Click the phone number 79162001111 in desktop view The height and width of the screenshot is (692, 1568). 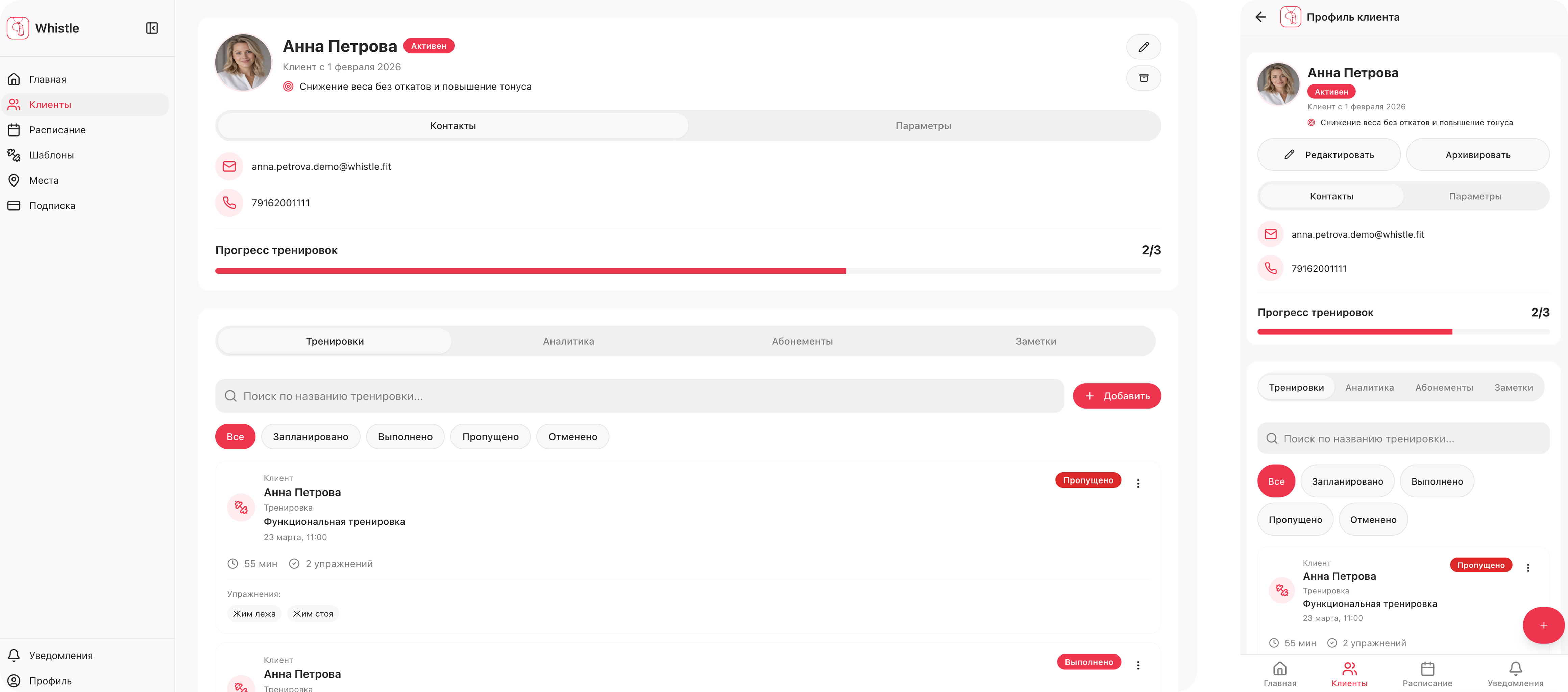(x=280, y=203)
